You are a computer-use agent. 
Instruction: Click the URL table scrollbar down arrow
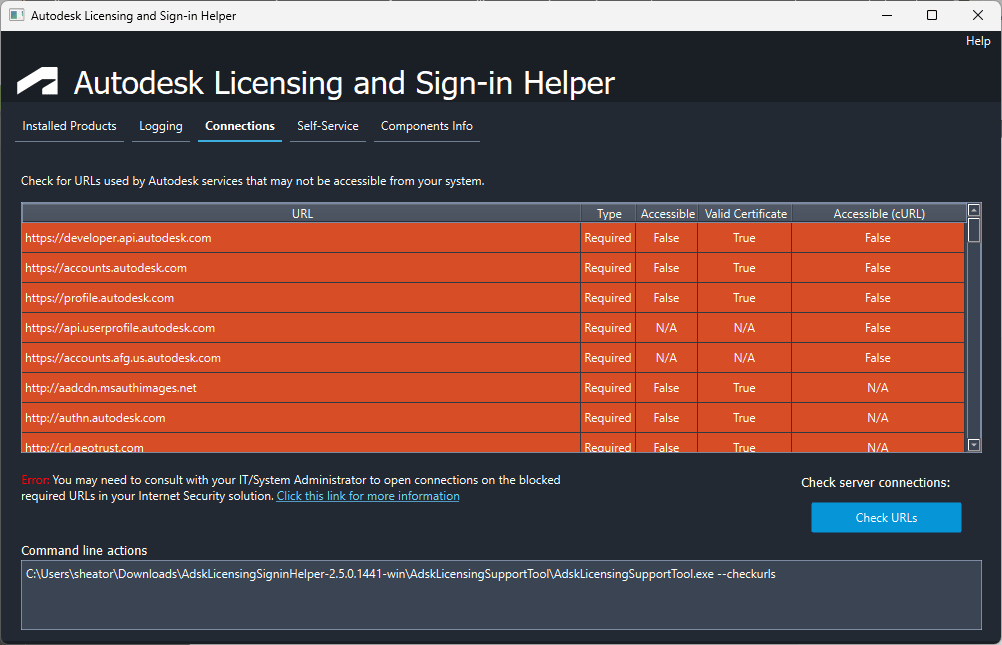(974, 445)
